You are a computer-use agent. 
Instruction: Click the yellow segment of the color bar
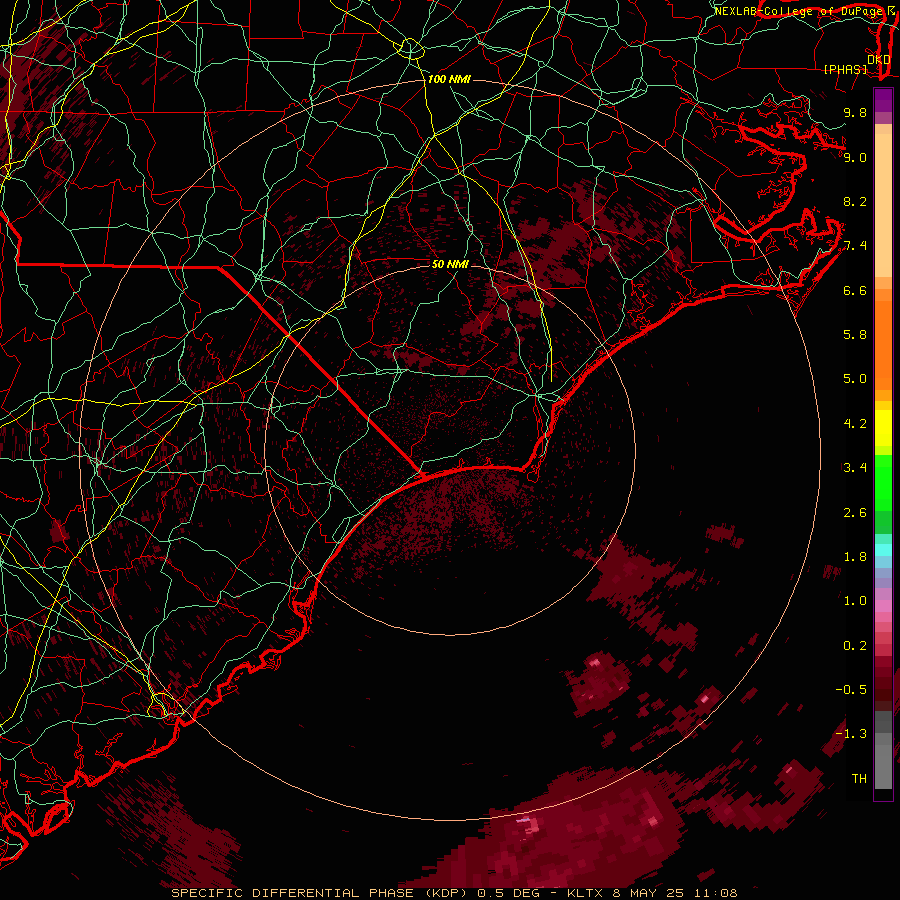pyautogui.click(x=883, y=428)
